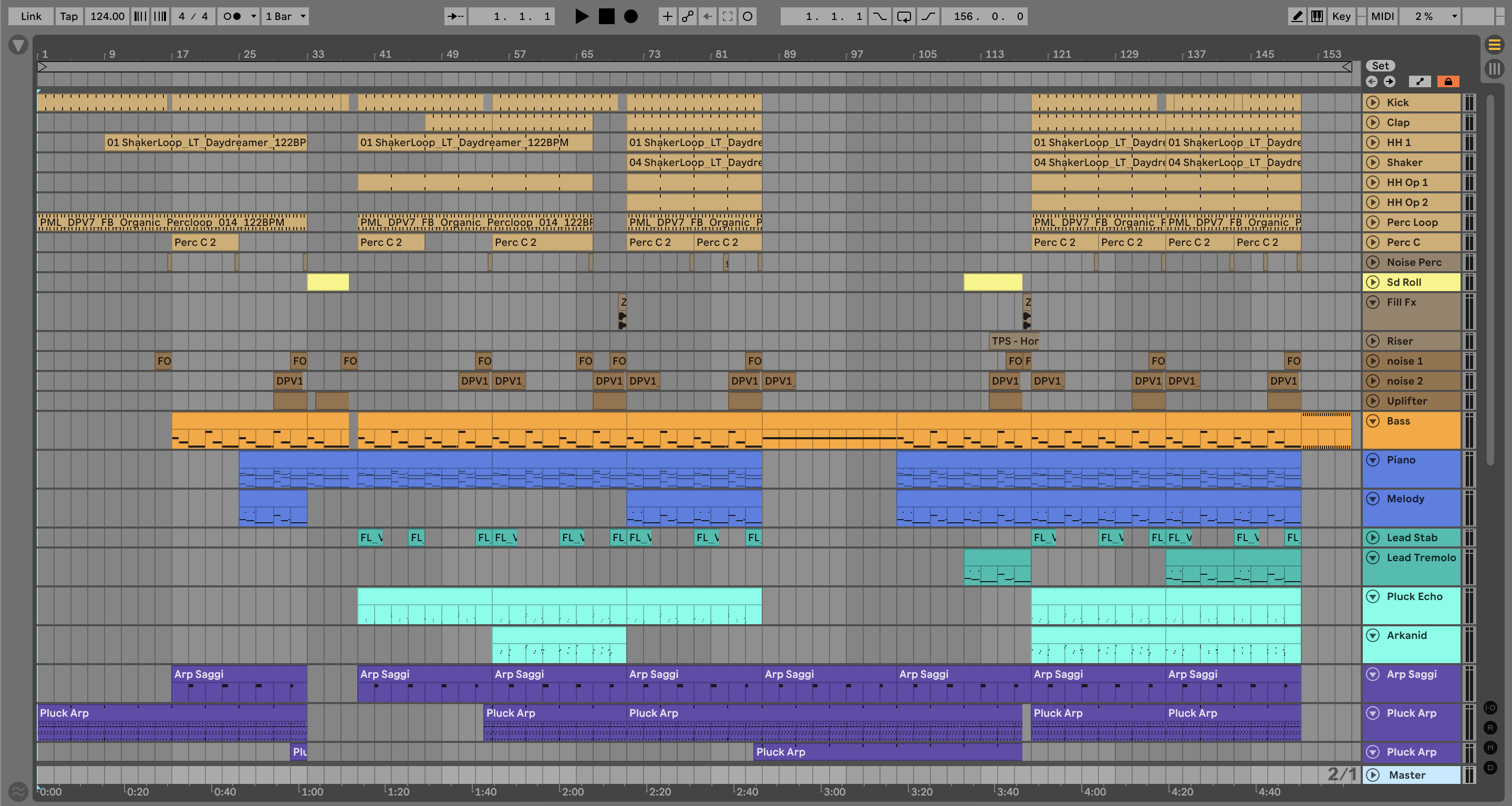Click the automation arm link icon
This screenshot has width=1512, height=806.
tap(687, 16)
